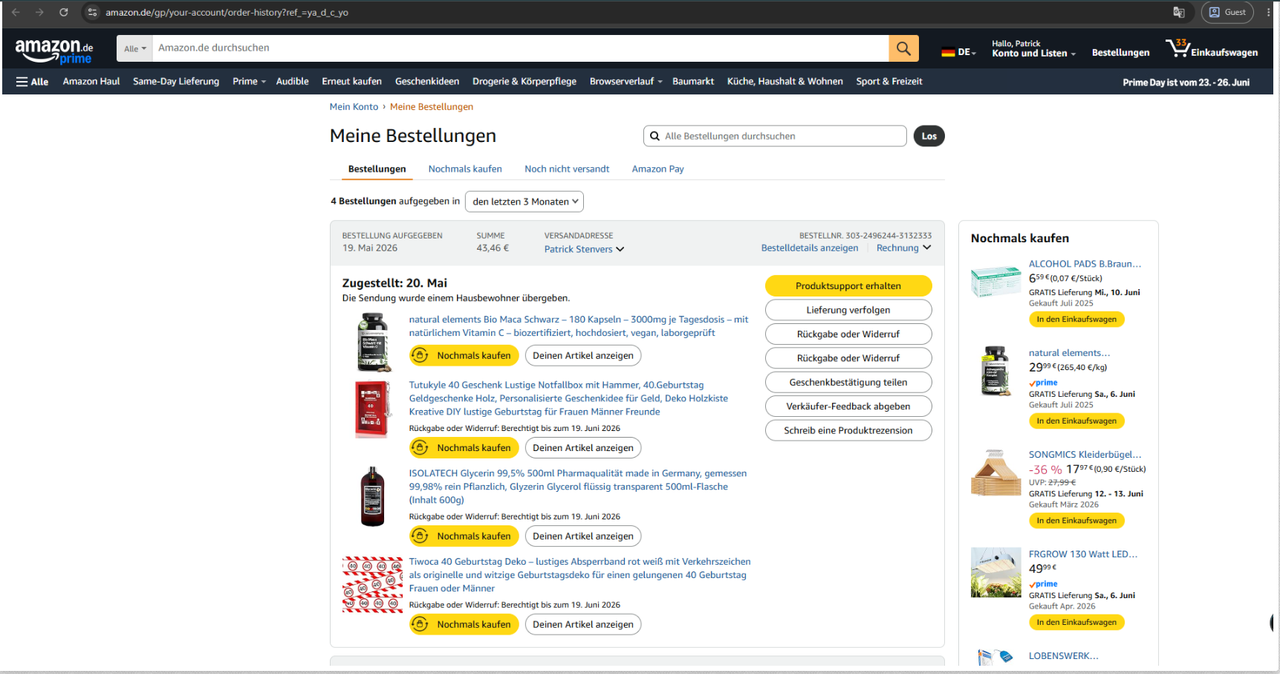The image size is (1280, 674).
Task: Click the ISOLATECH Glycerin bottle image
Action: [x=373, y=496]
